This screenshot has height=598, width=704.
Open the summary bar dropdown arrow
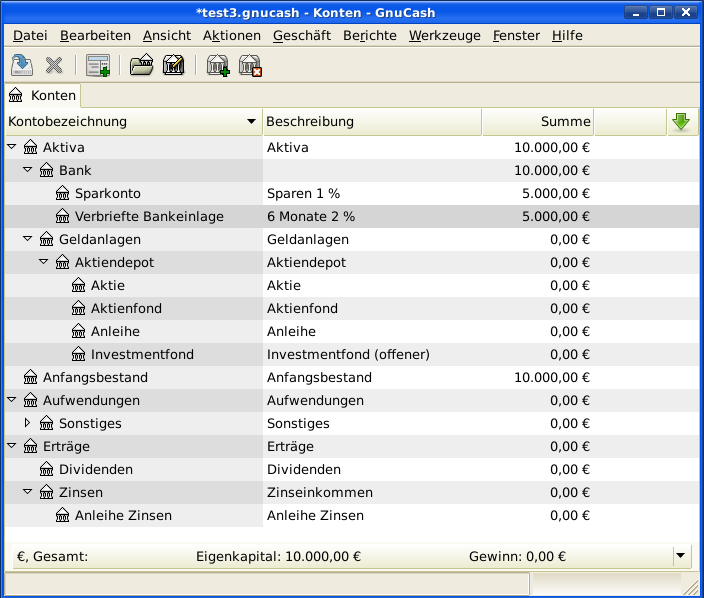coord(681,556)
